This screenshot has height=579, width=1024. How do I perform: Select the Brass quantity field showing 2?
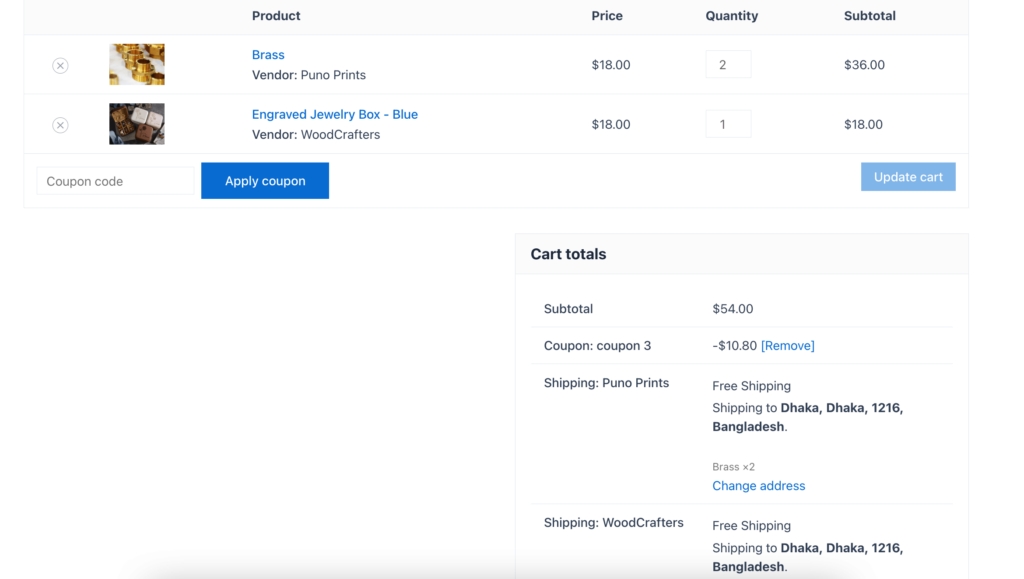[x=728, y=63]
